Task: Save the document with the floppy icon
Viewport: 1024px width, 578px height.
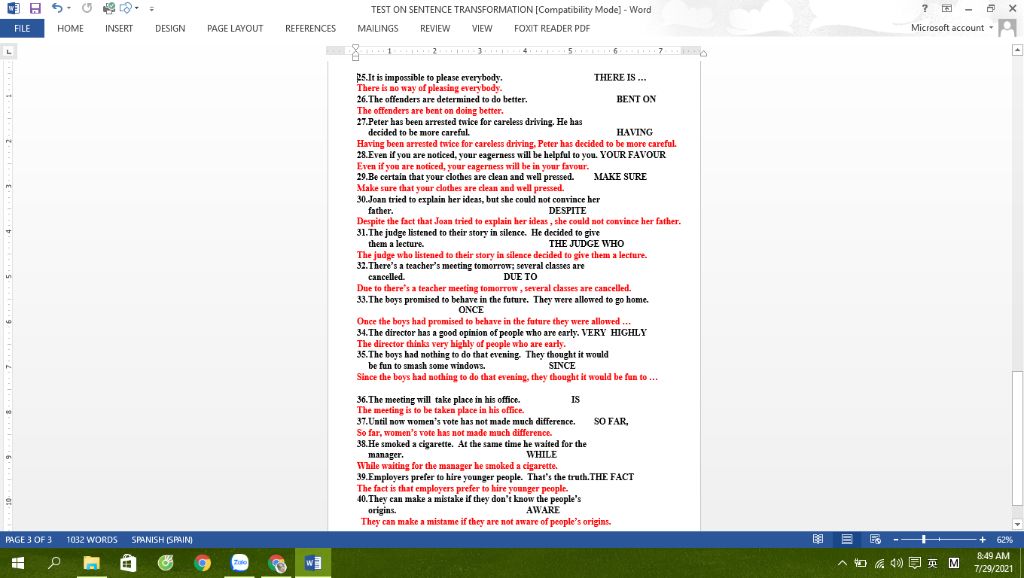Action: click(35, 8)
